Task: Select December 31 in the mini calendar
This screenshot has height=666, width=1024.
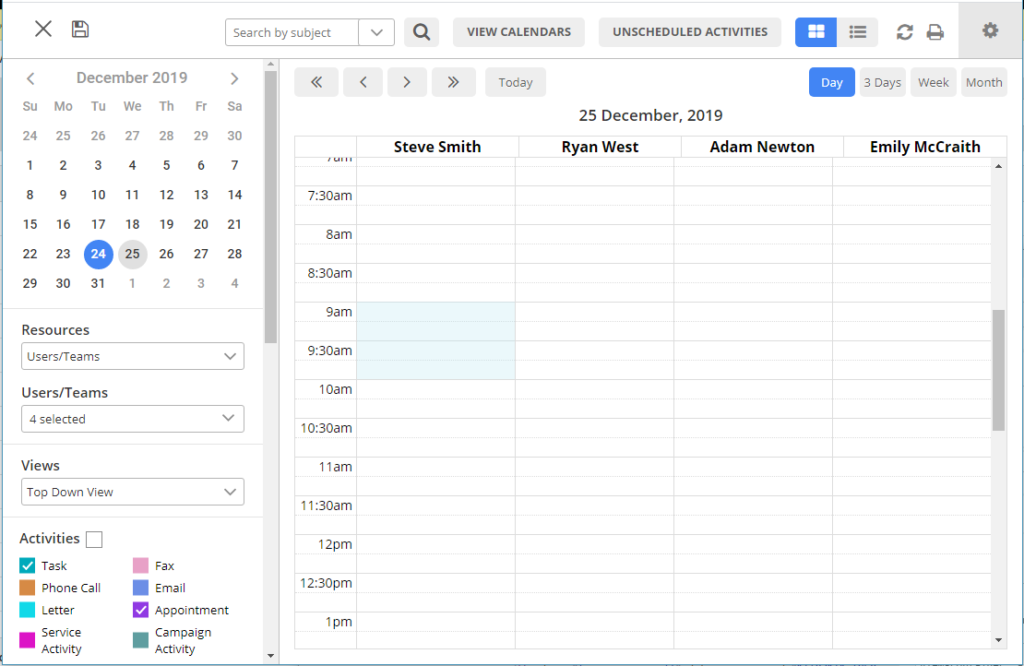Action: (98, 283)
